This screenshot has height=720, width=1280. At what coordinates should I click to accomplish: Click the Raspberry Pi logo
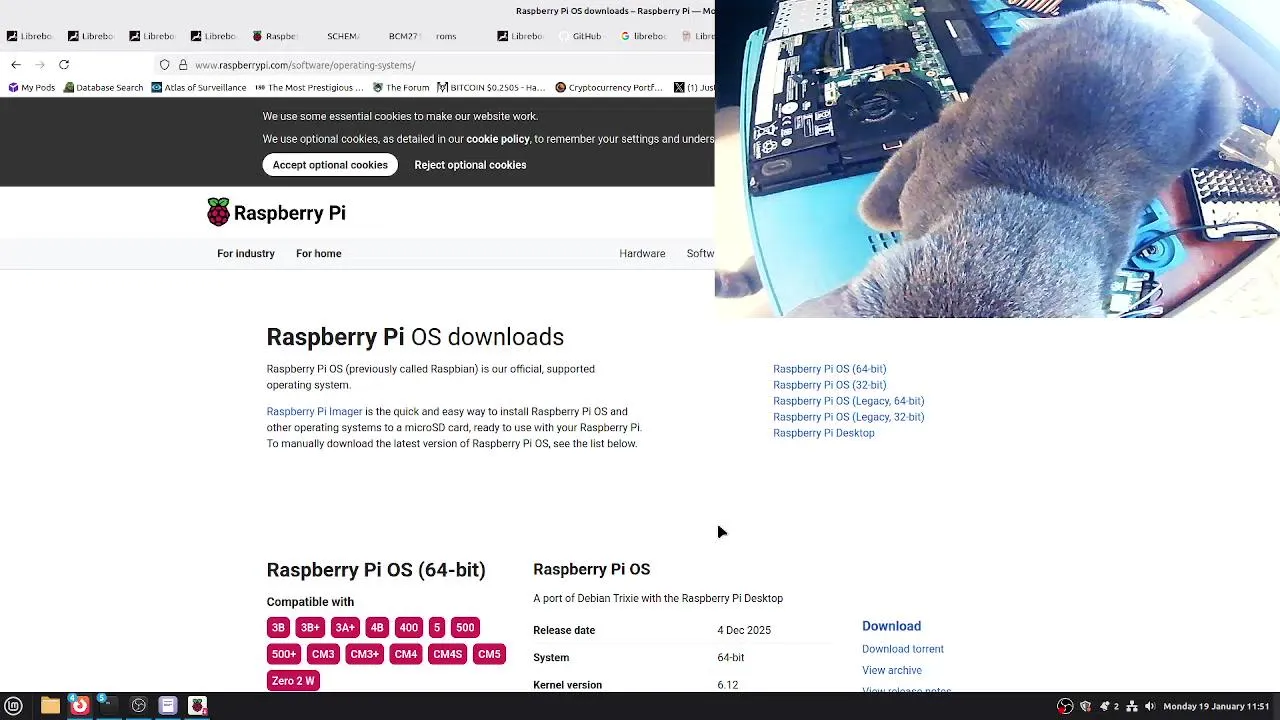276,212
